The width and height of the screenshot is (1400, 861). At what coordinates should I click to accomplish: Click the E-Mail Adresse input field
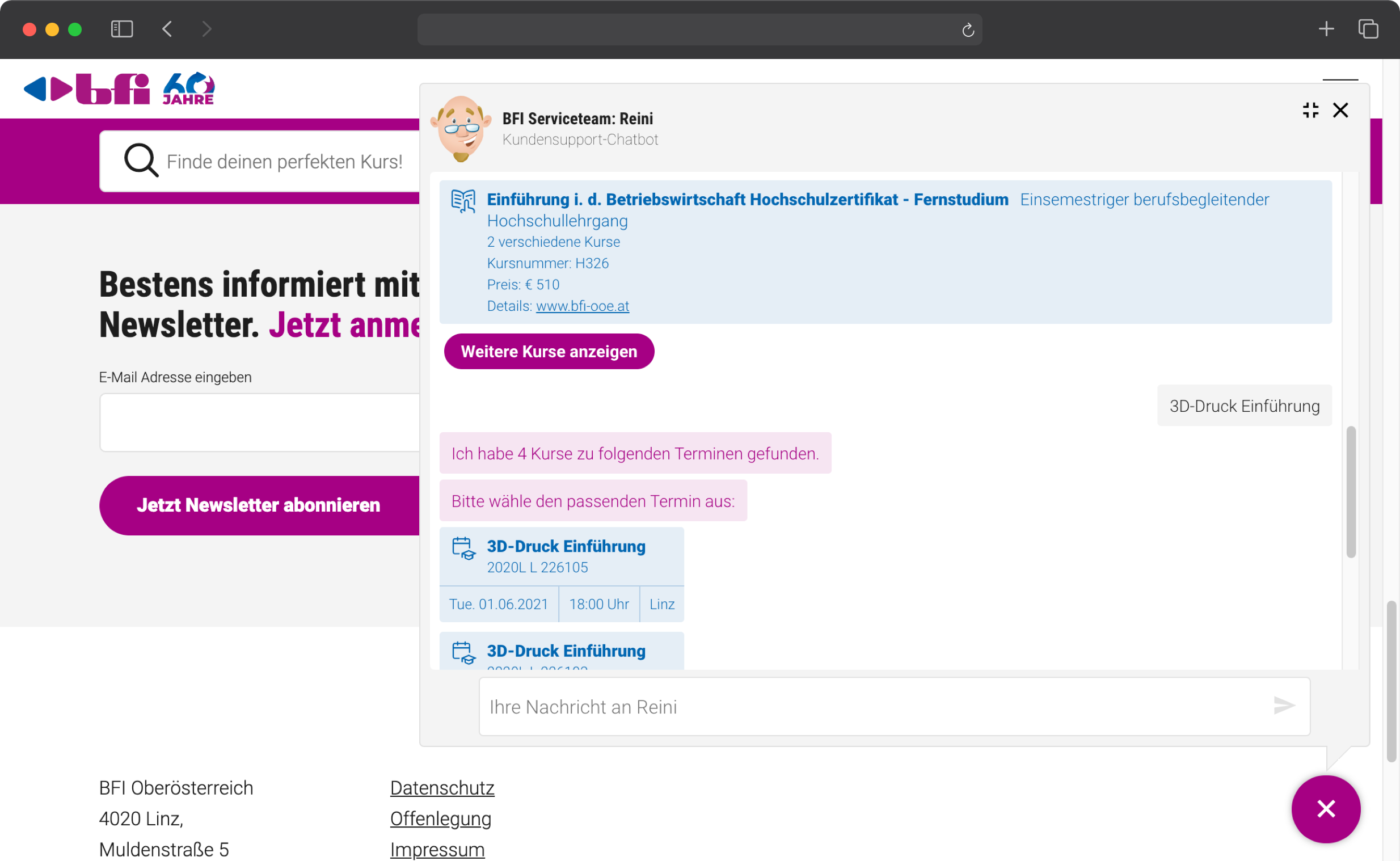(260, 423)
